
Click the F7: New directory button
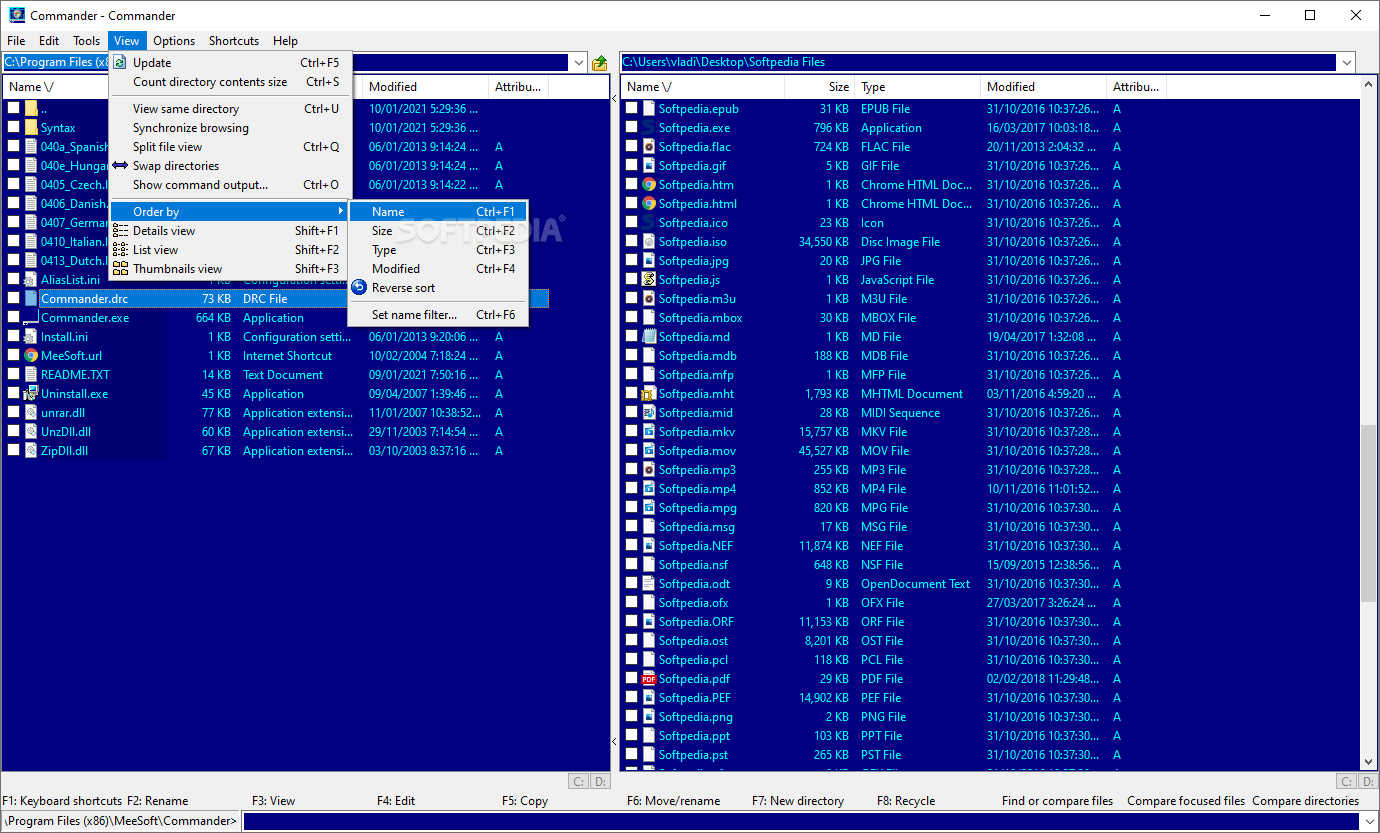click(798, 801)
